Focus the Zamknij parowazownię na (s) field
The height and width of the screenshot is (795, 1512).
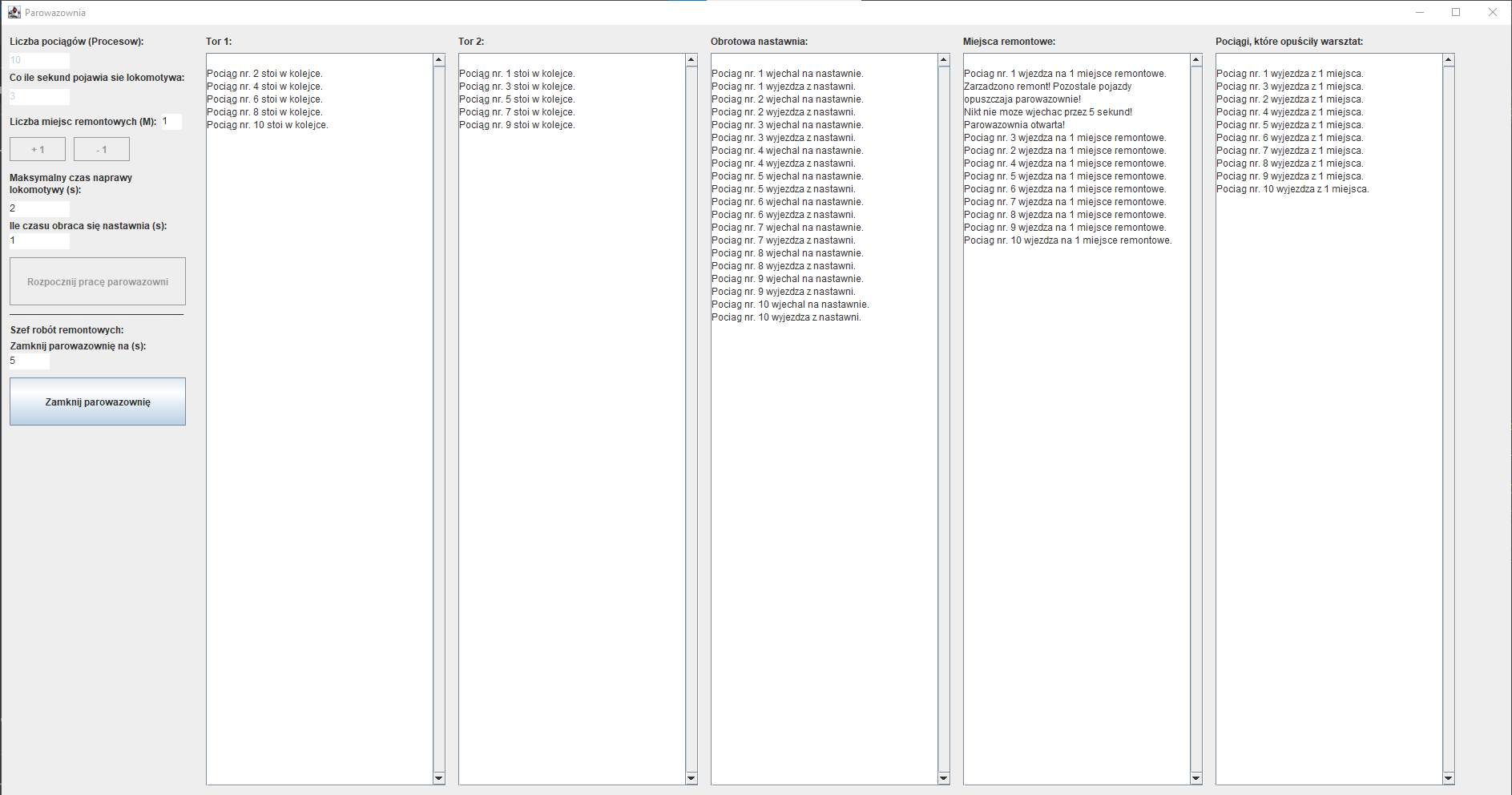coord(30,361)
